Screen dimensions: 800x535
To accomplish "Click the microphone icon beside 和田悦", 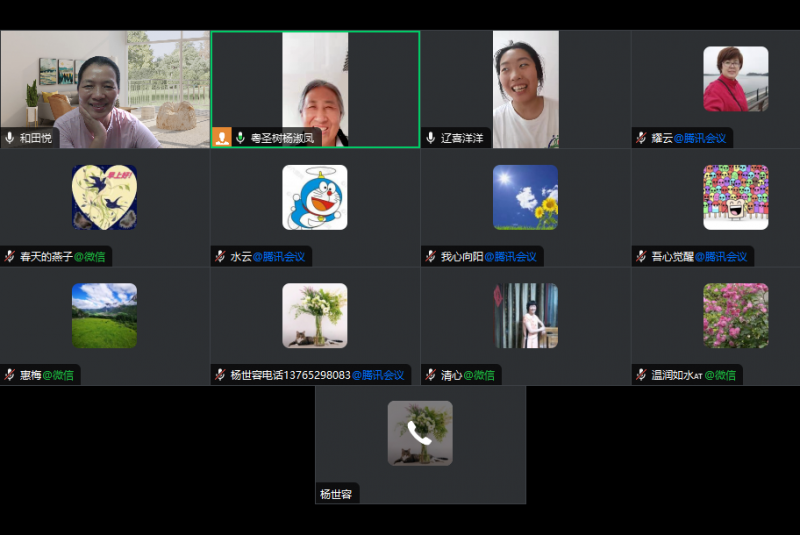I will (x=10, y=138).
